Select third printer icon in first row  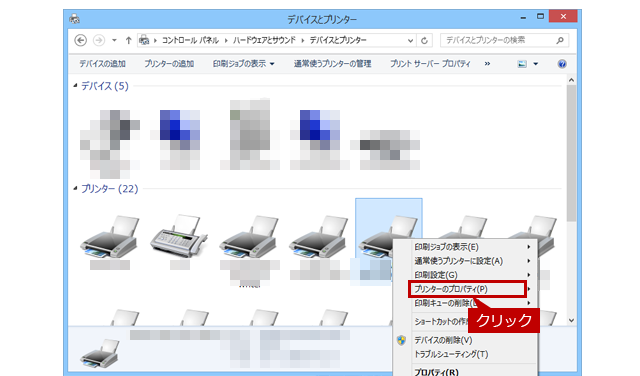click(249, 237)
